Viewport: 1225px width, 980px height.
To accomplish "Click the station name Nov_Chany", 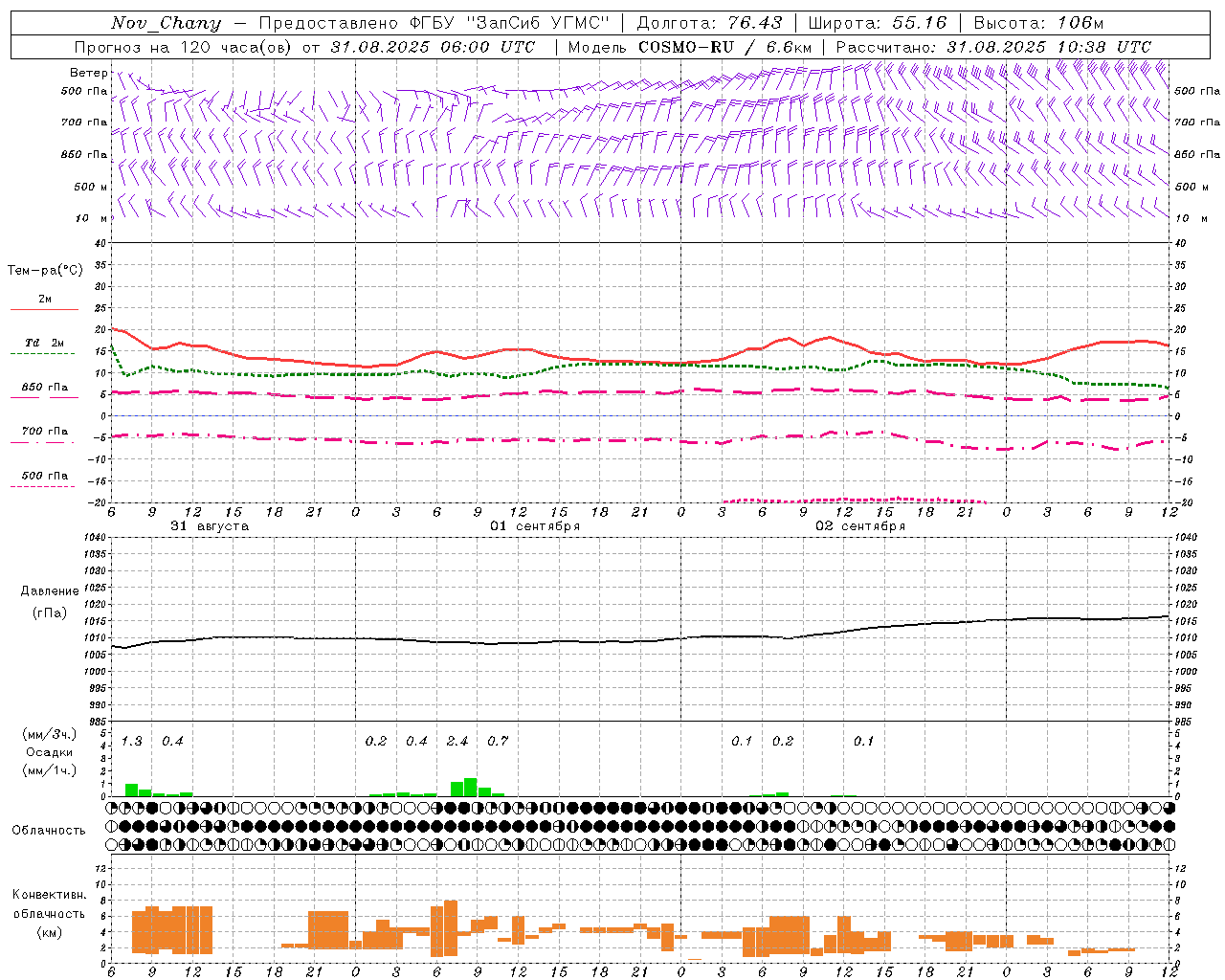I will tap(166, 23).
